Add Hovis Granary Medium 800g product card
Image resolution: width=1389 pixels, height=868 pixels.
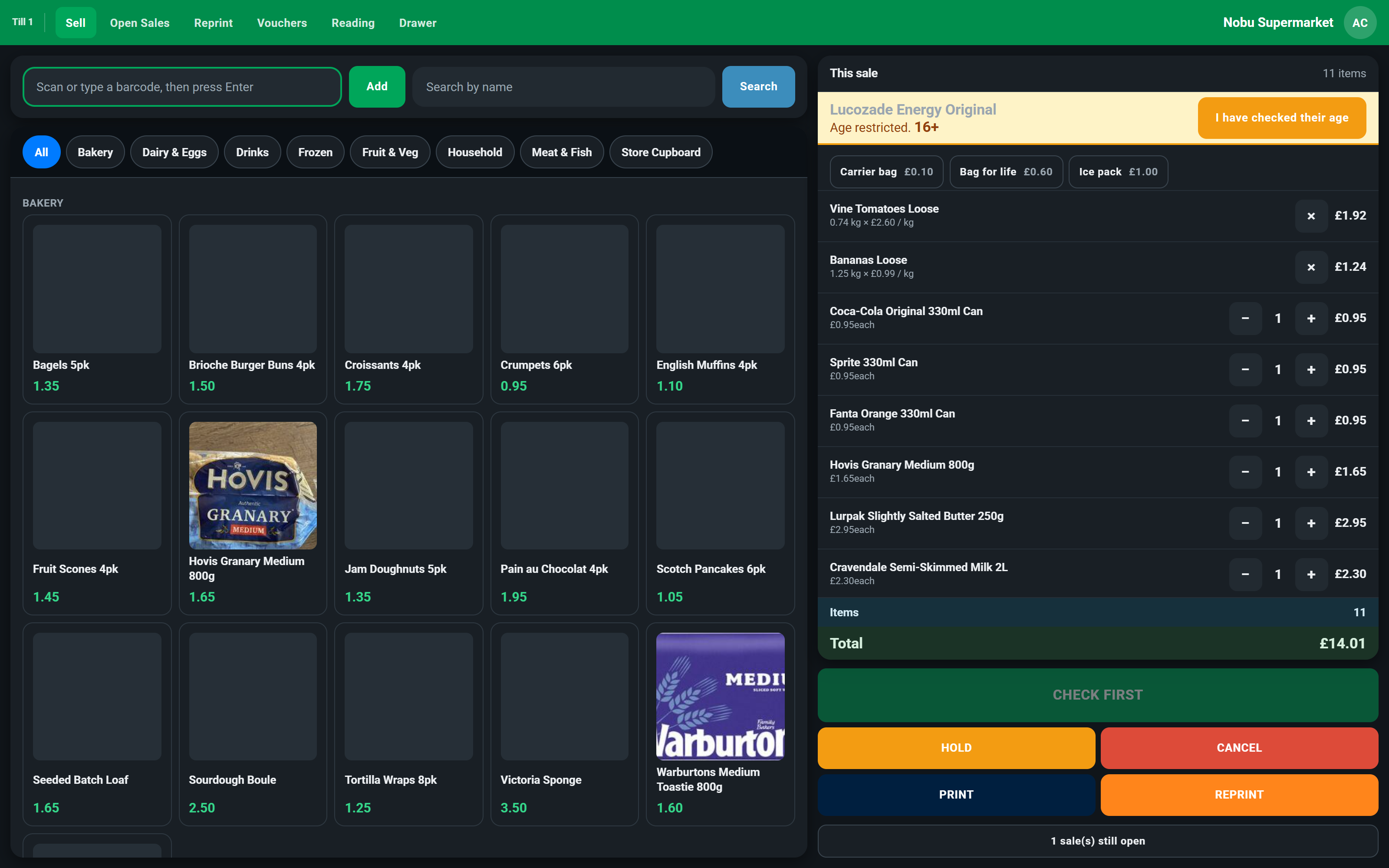coord(253,513)
